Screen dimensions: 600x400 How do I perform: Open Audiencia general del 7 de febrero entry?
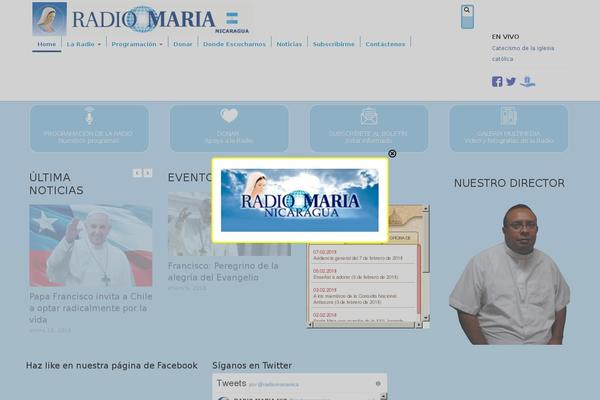(x=358, y=258)
